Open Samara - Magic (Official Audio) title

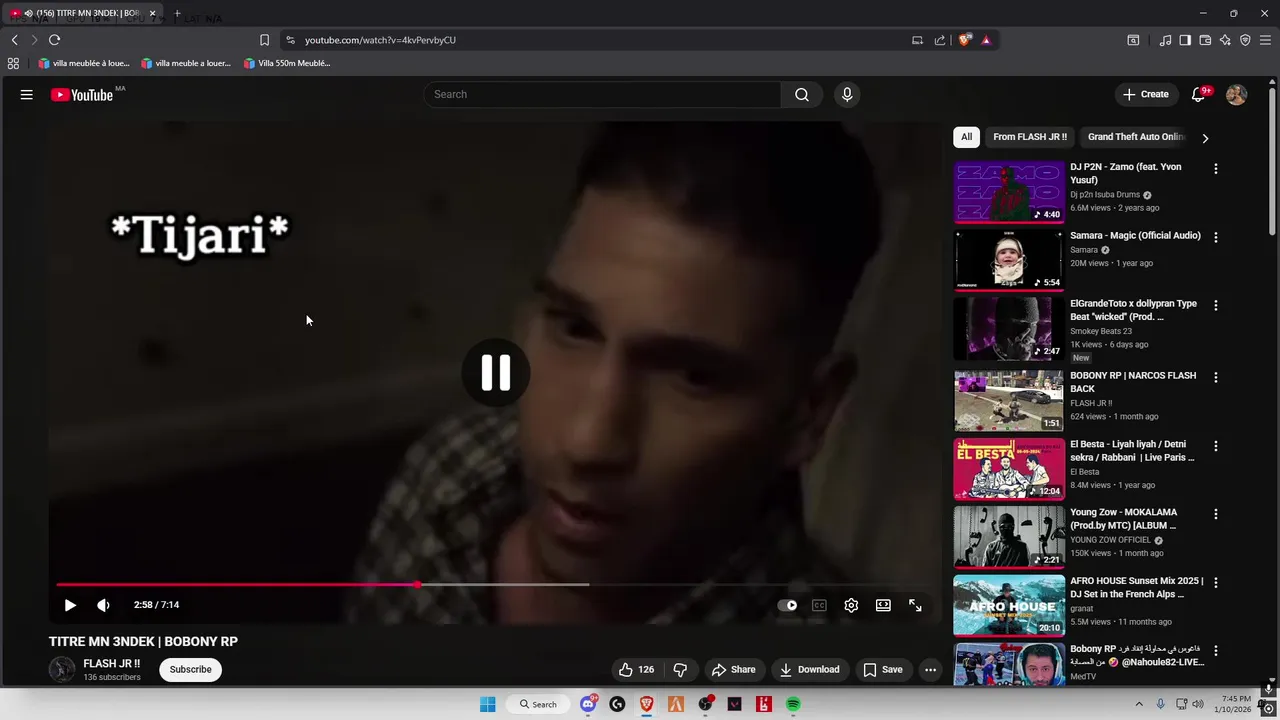click(1135, 236)
